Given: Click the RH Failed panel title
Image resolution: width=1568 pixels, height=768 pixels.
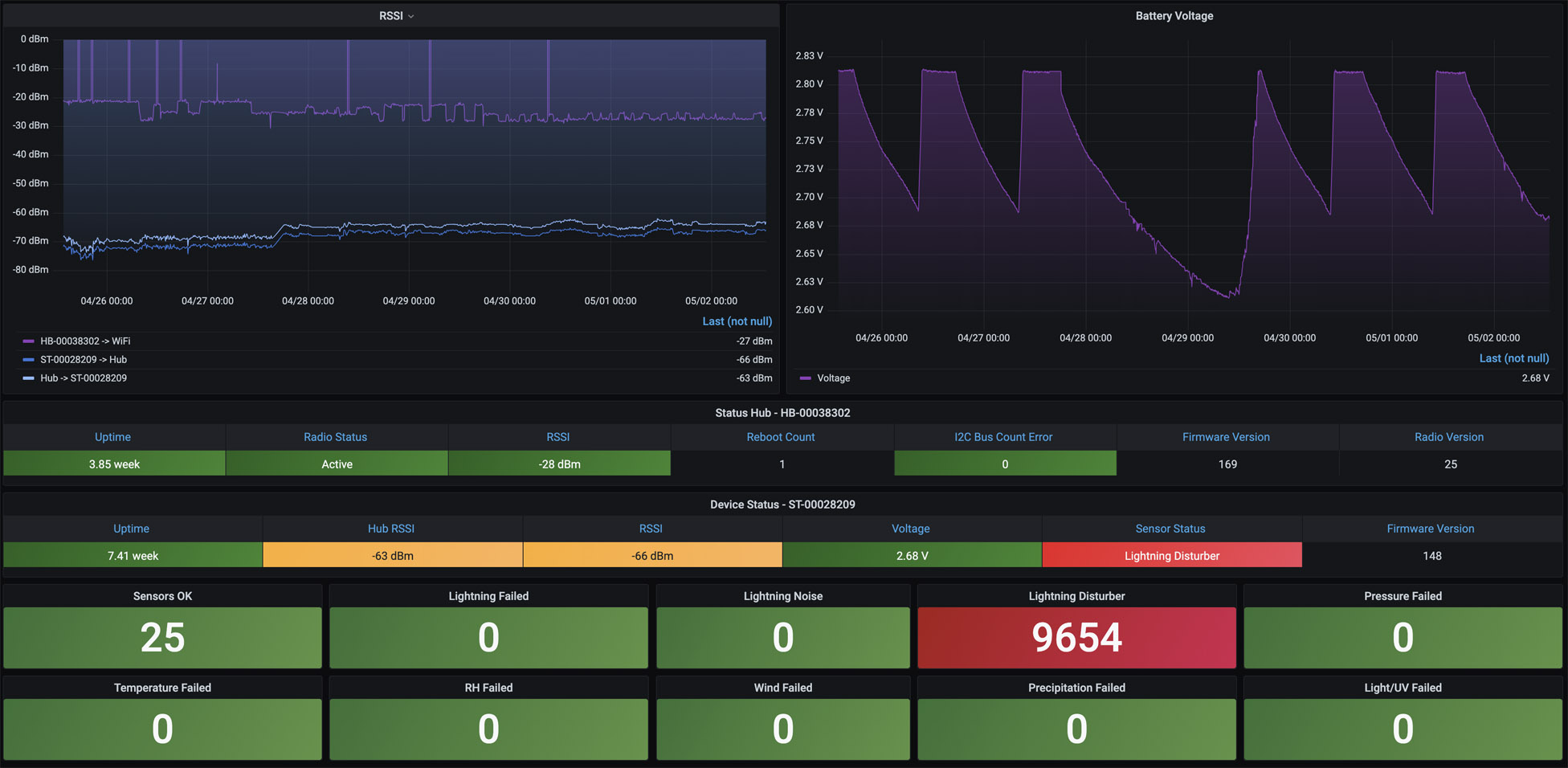Looking at the screenshot, I should [488, 688].
